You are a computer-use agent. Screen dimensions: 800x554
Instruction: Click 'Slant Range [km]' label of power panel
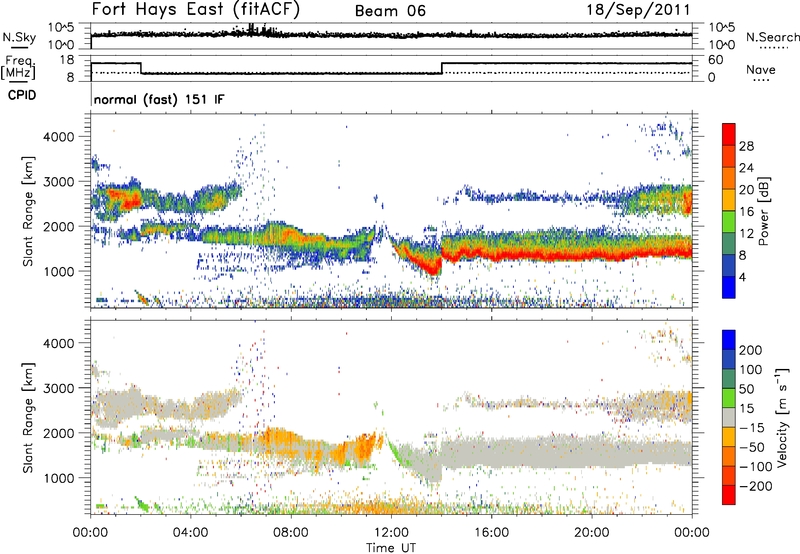(28, 211)
